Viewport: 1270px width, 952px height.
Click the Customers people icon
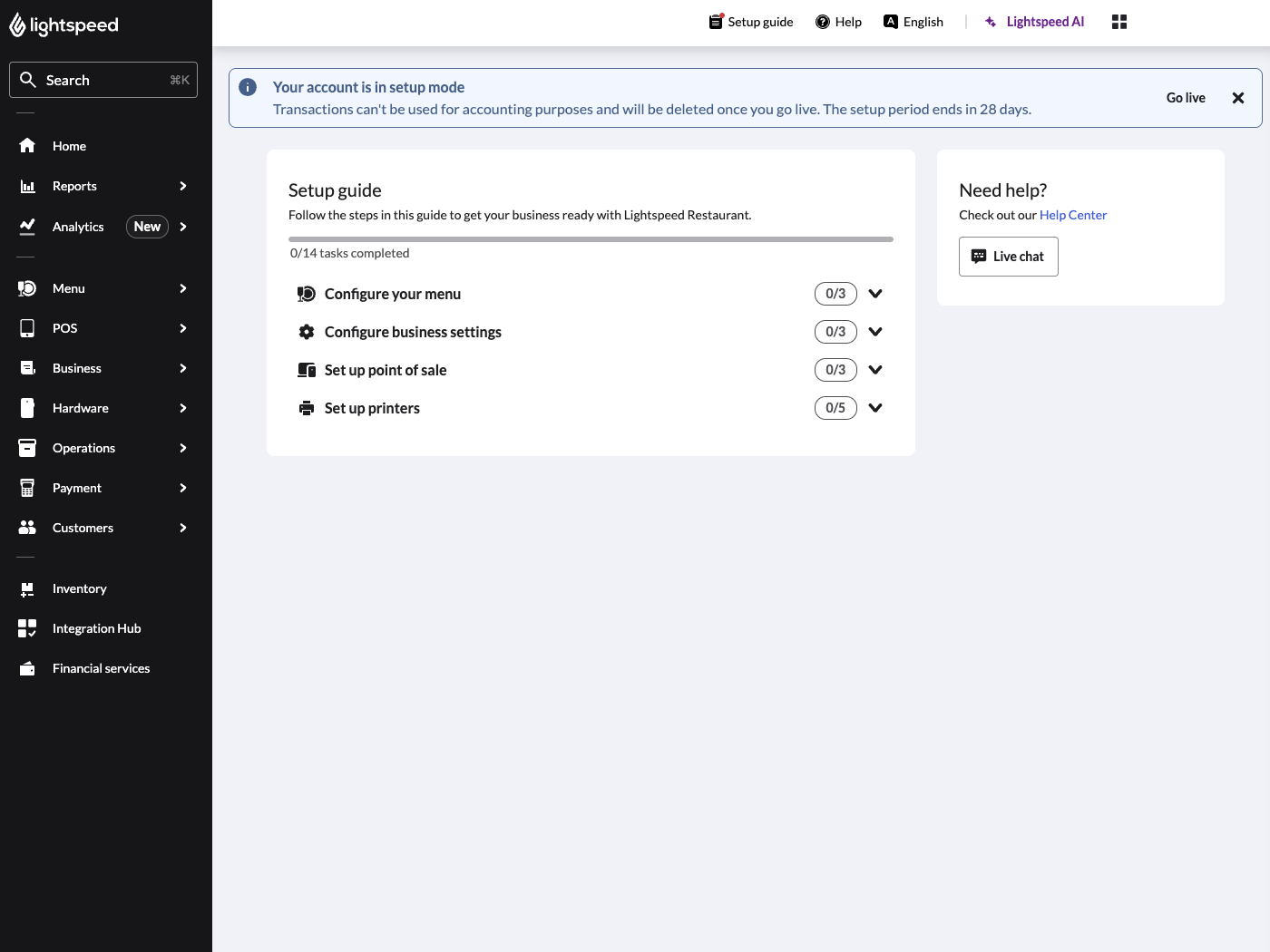(27, 527)
